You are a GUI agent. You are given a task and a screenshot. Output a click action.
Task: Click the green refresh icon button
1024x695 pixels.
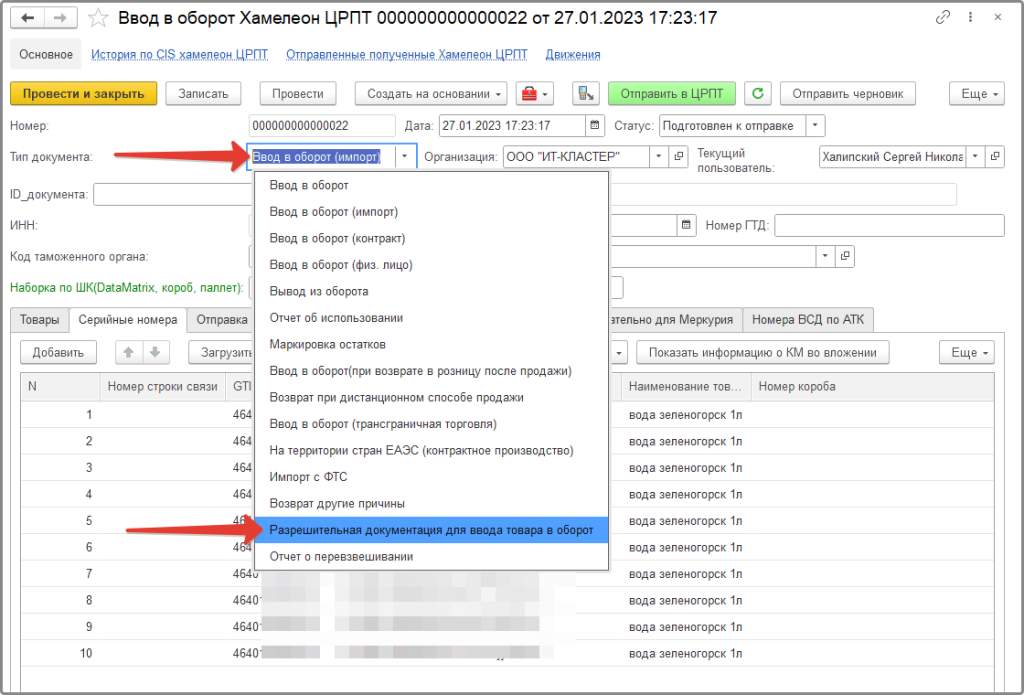(758, 93)
